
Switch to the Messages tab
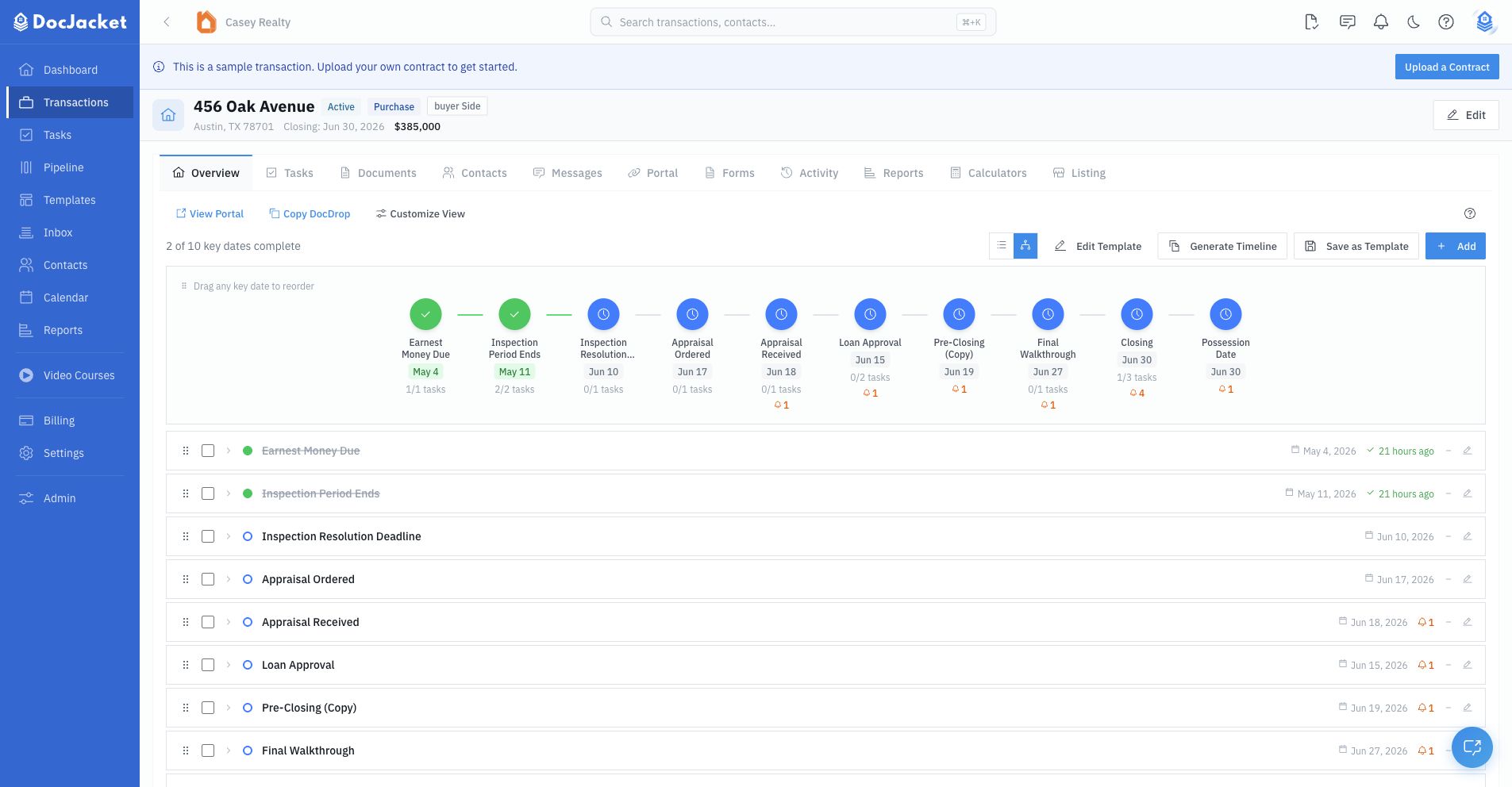click(x=567, y=173)
